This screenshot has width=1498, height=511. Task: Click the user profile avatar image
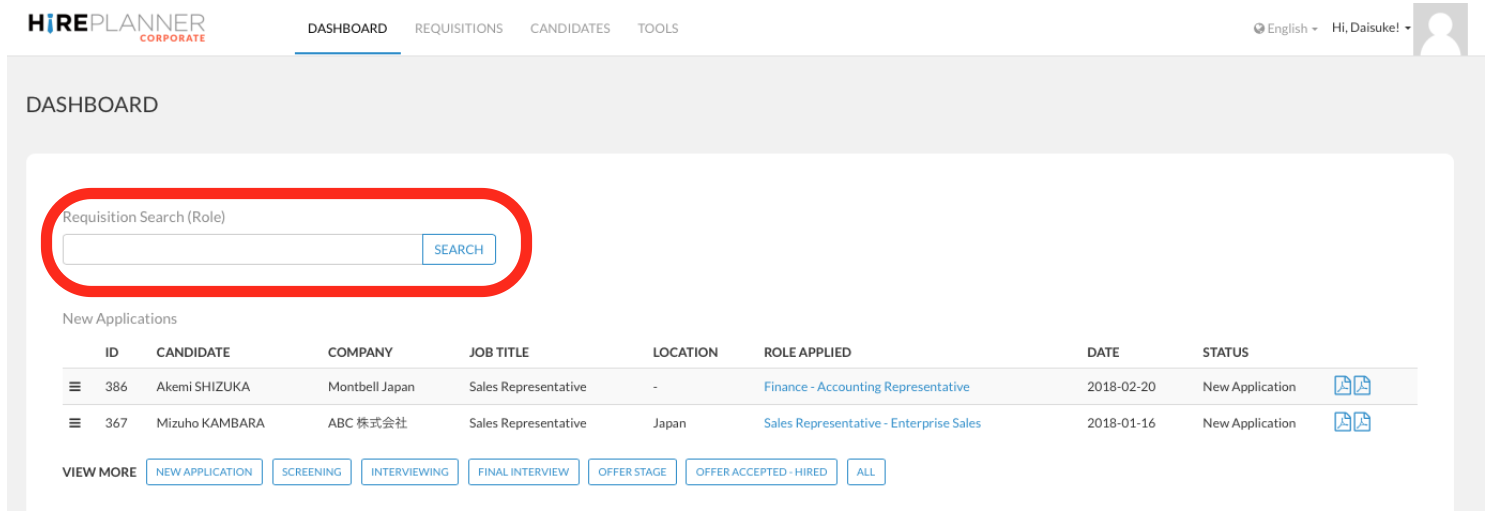(x=1441, y=29)
